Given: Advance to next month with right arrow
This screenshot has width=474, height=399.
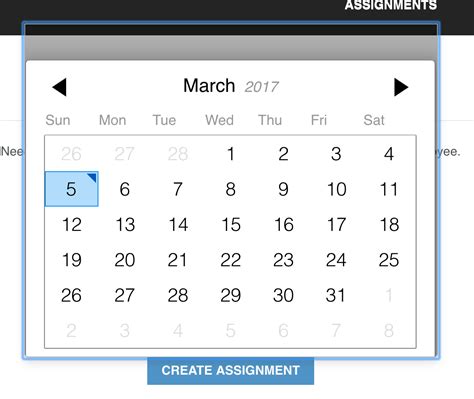Looking at the screenshot, I should [x=401, y=87].
